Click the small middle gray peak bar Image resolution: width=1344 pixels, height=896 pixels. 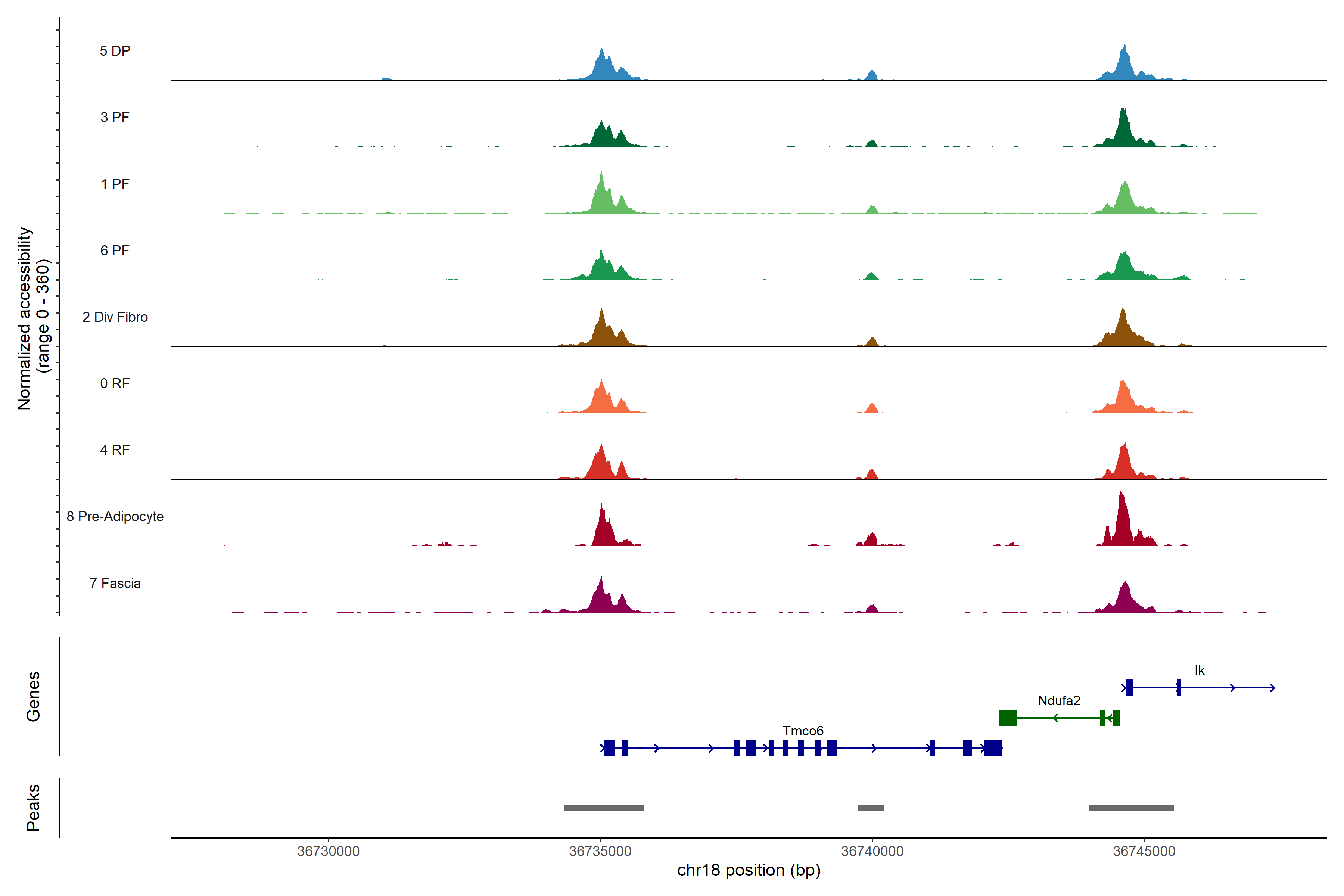click(870, 808)
